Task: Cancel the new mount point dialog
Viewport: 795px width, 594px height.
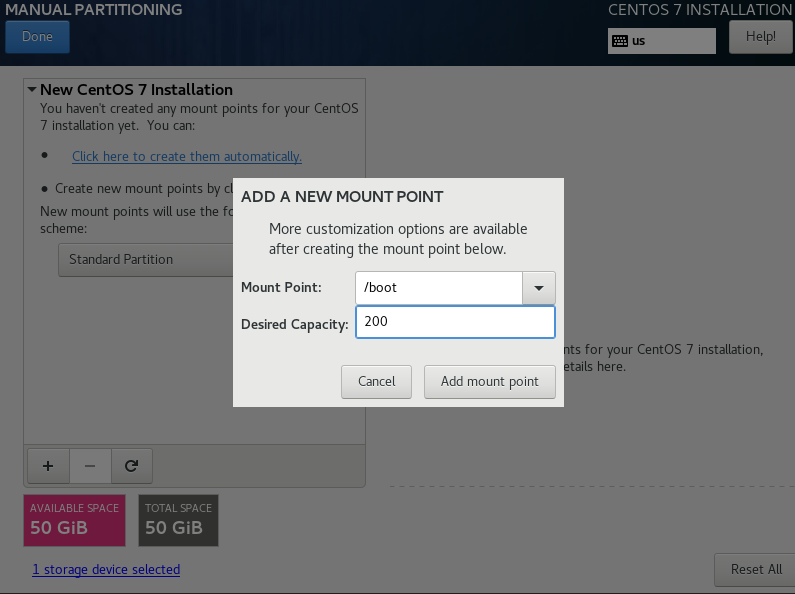Action: click(x=377, y=381)
